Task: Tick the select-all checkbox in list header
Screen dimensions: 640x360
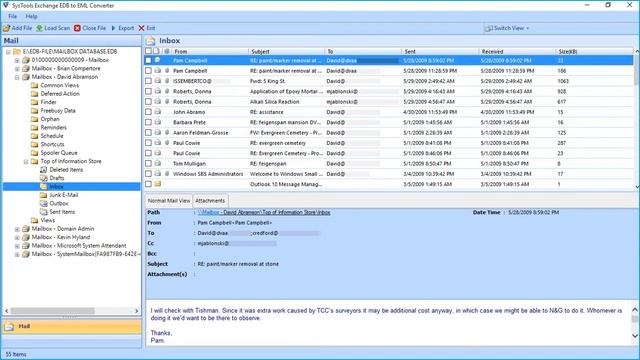Action: point(148,51)
